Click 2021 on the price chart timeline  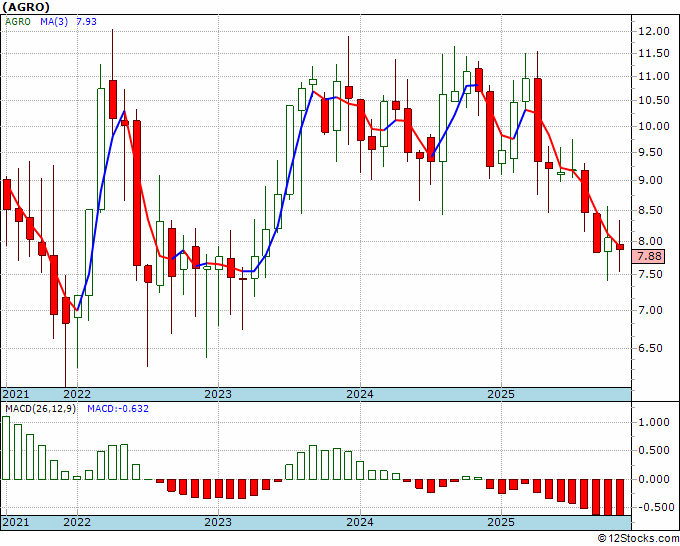16,395
